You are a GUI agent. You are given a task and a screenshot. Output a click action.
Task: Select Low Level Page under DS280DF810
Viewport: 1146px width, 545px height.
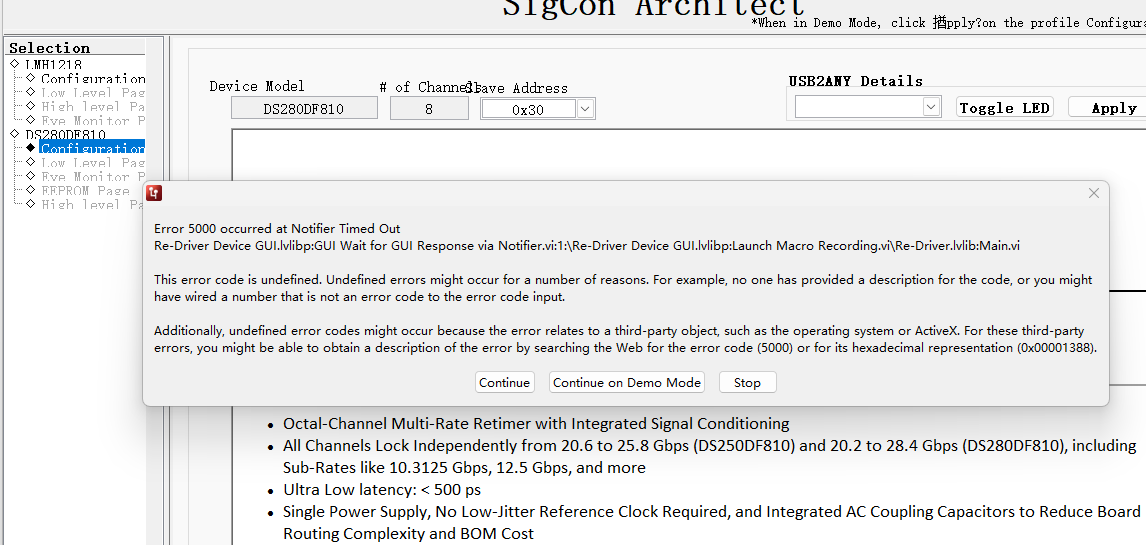92,162
